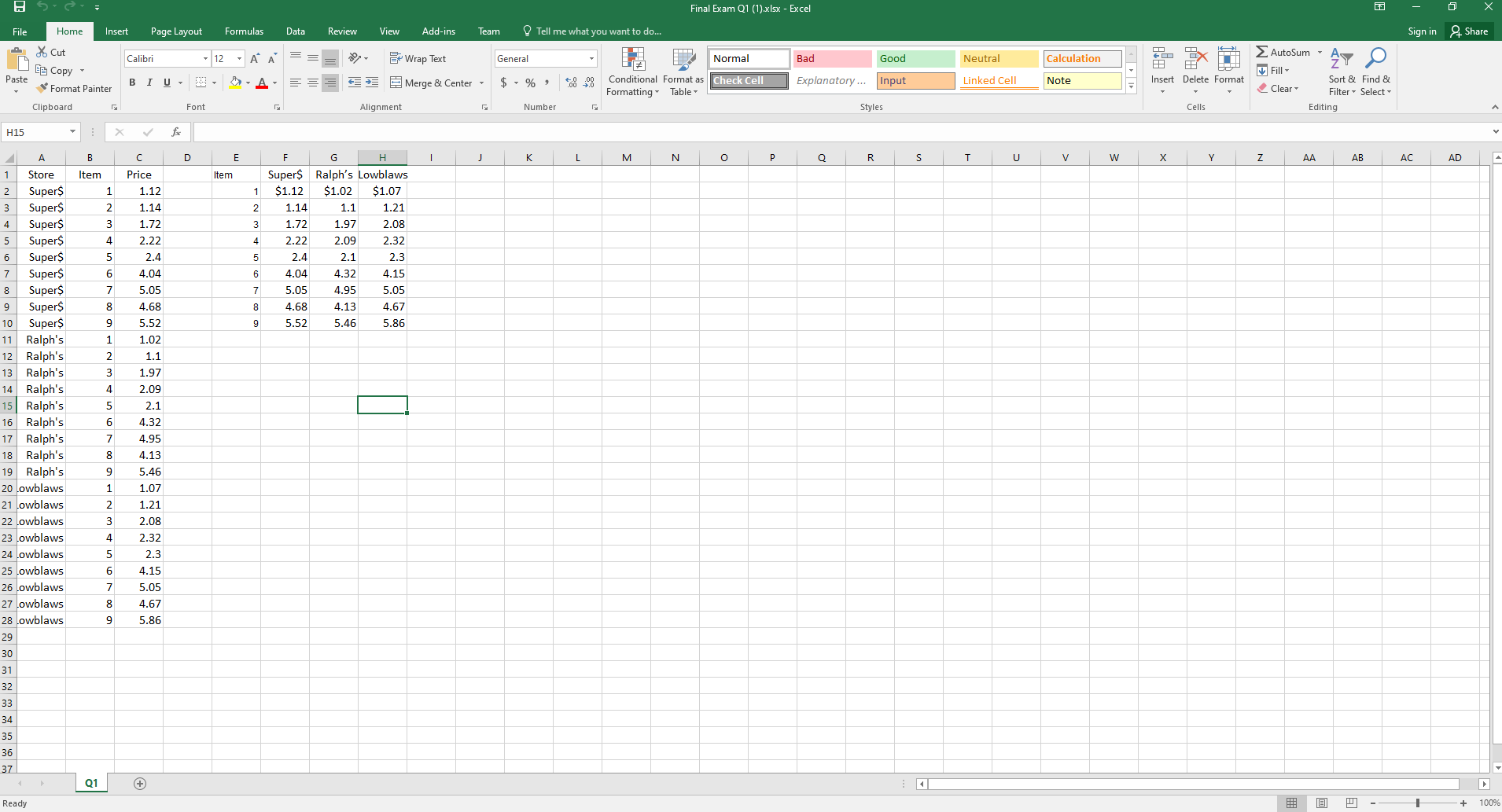Expand the AutoSum dropdown arrow

click(1320, 53)
